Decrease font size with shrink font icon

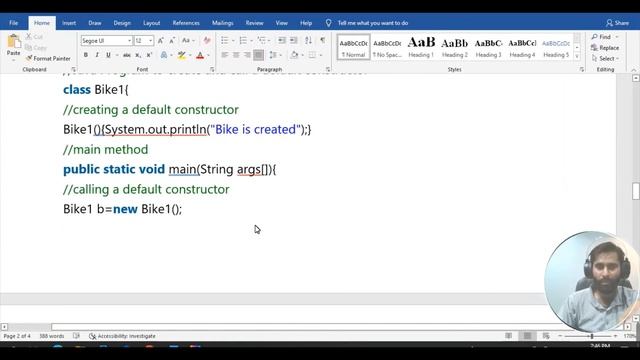pos(172,40)
